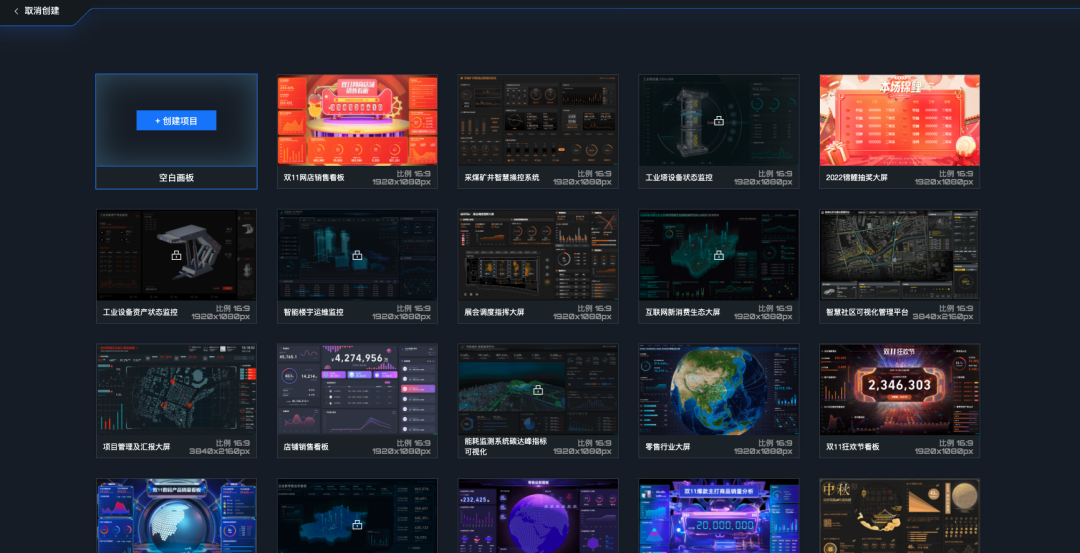Click the 智能楼宇运维监控 title
The width and height of the screenshot is (1080, 553).
pos(313,312)
